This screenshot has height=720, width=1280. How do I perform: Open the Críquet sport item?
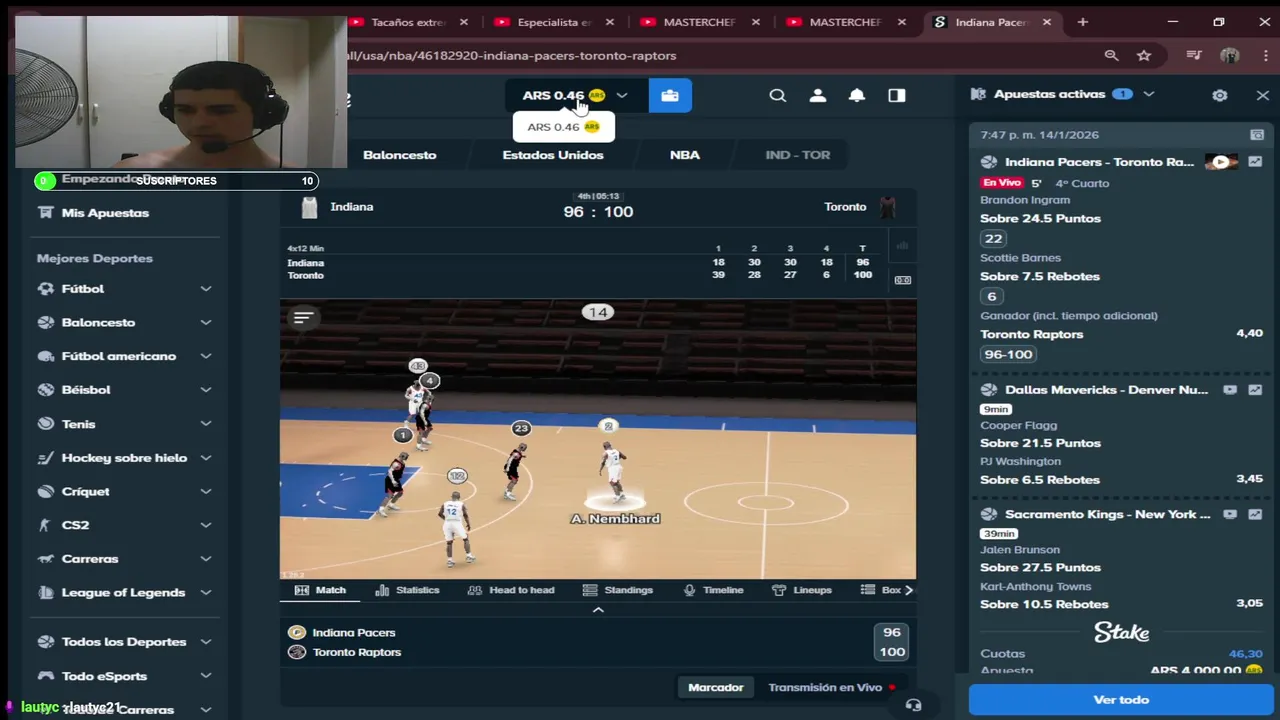coord(85,491)
